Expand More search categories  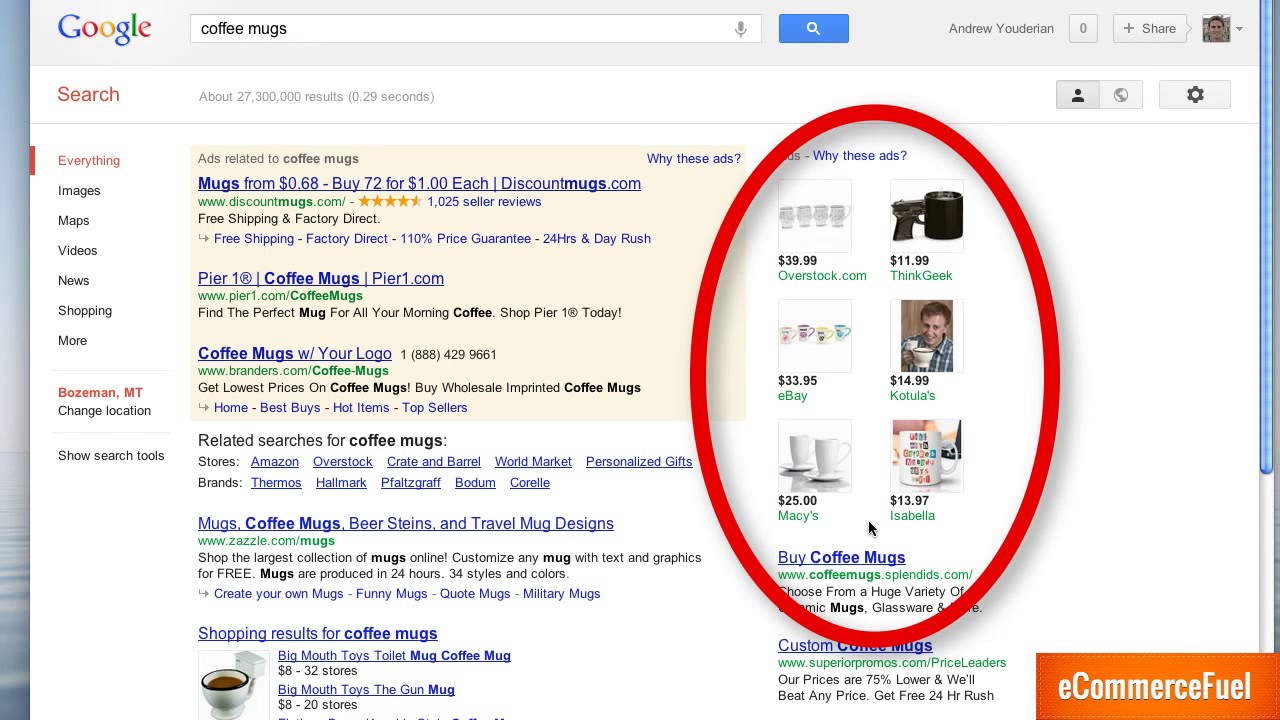tap(72, 340)
